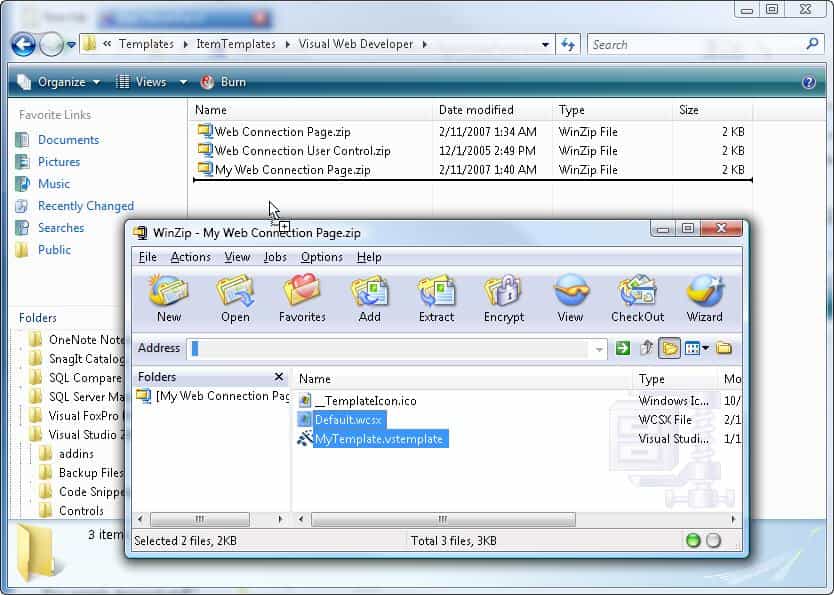Viewport: 834px width, 595px height.
Task: Click the green status light in WinZip
Action: click(x=693, y=541)
